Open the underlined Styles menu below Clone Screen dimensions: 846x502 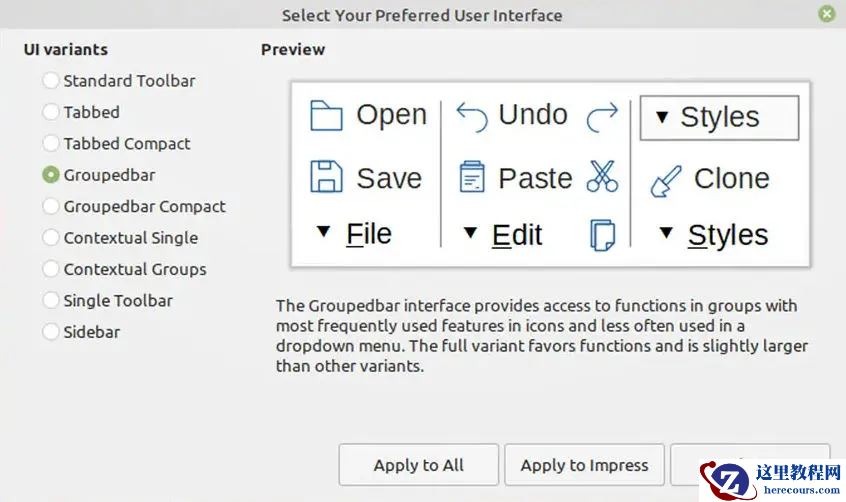[714, 235]
